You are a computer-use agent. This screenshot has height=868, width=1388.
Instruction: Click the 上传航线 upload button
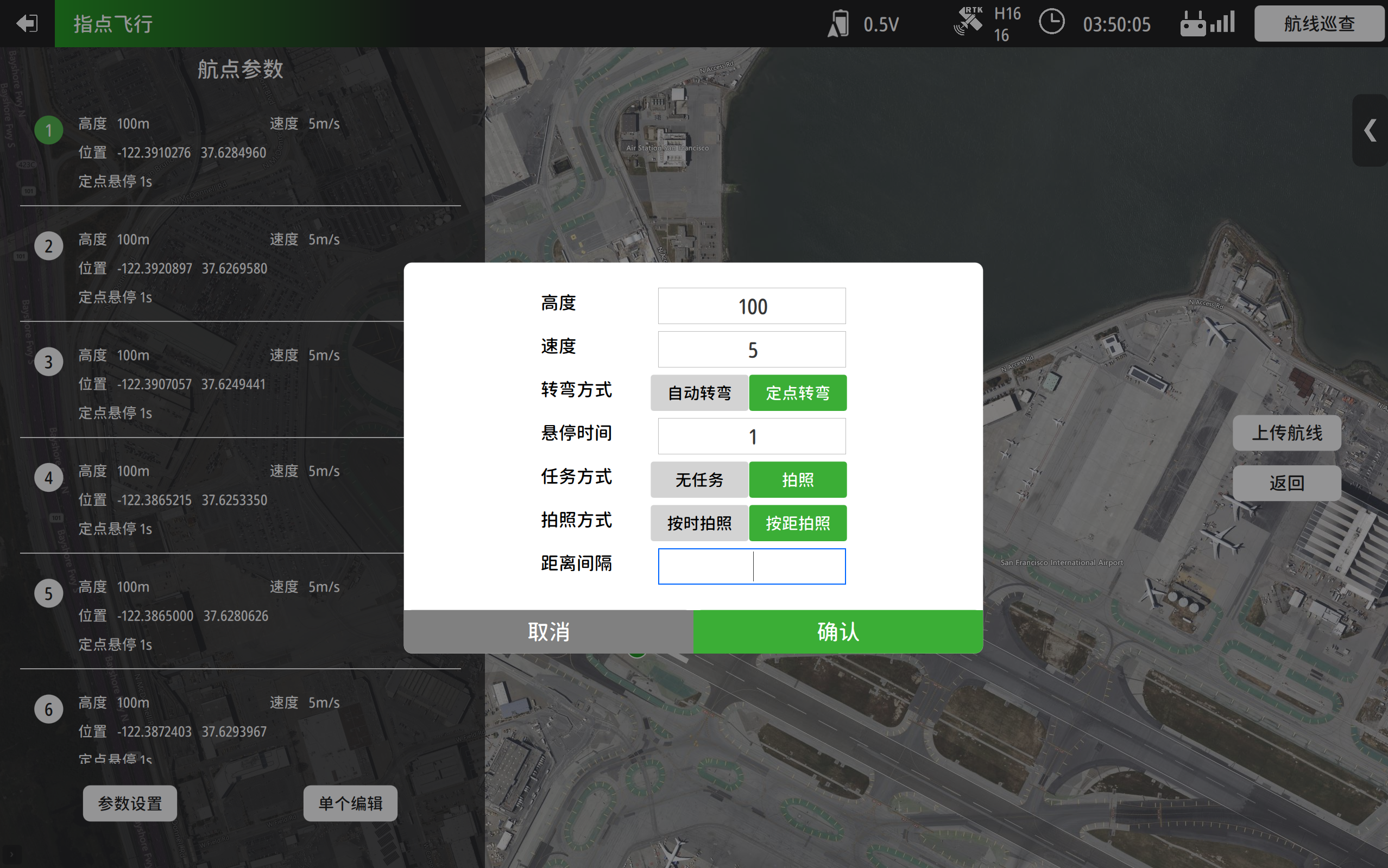(x=1286, y=433)
